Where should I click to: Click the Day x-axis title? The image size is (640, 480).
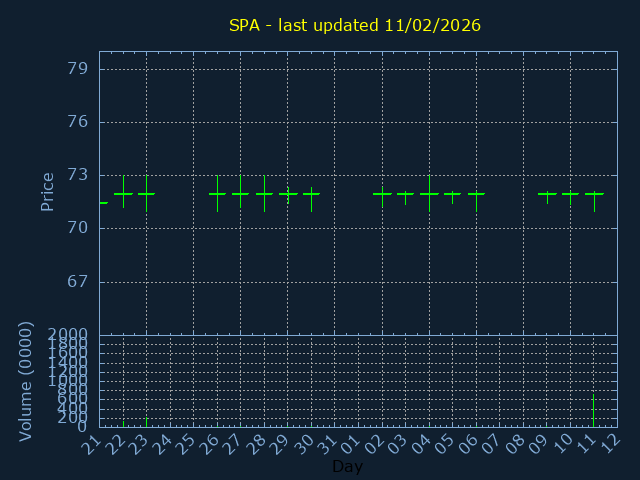pyautogui.click(x=347, y=467)
